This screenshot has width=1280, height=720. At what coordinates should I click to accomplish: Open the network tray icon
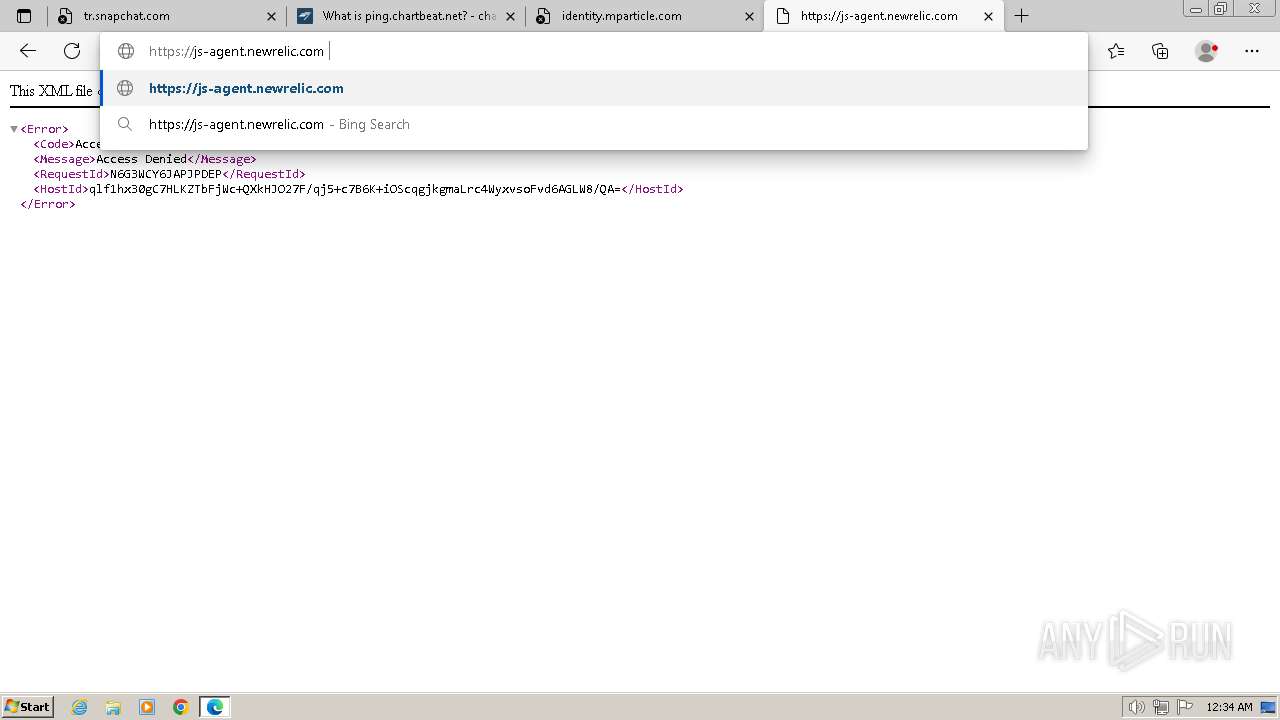[x=1161, y=707]
